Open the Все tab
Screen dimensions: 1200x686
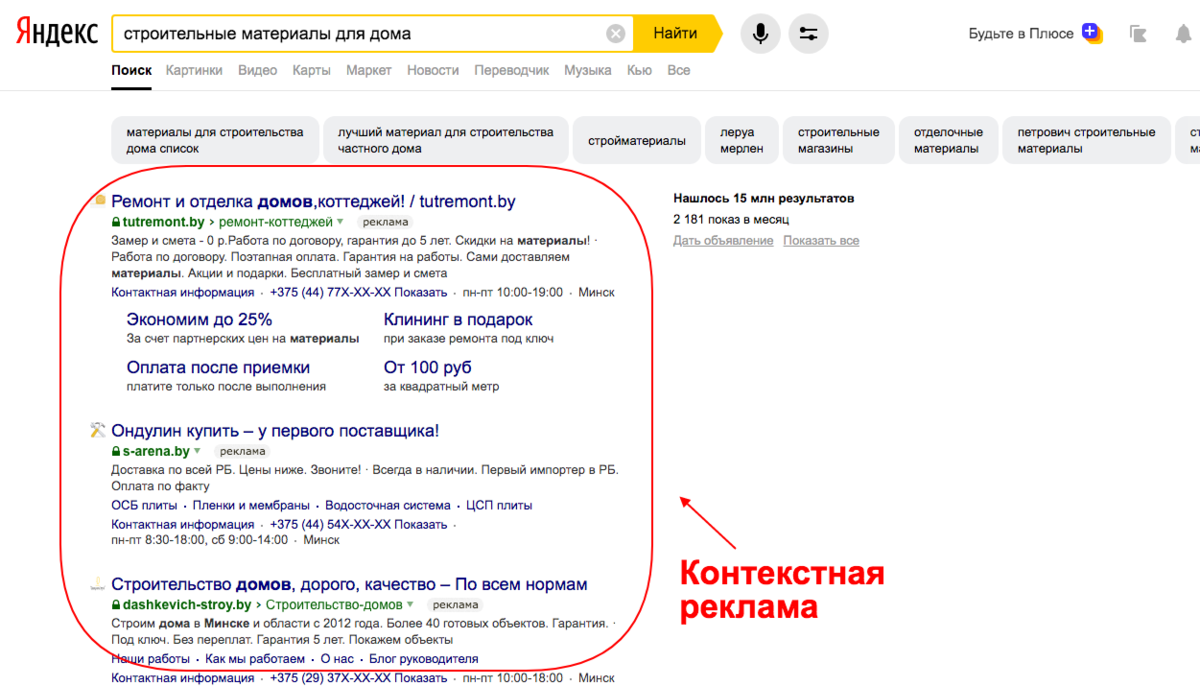pyautogui.click(x=679, y=70)
